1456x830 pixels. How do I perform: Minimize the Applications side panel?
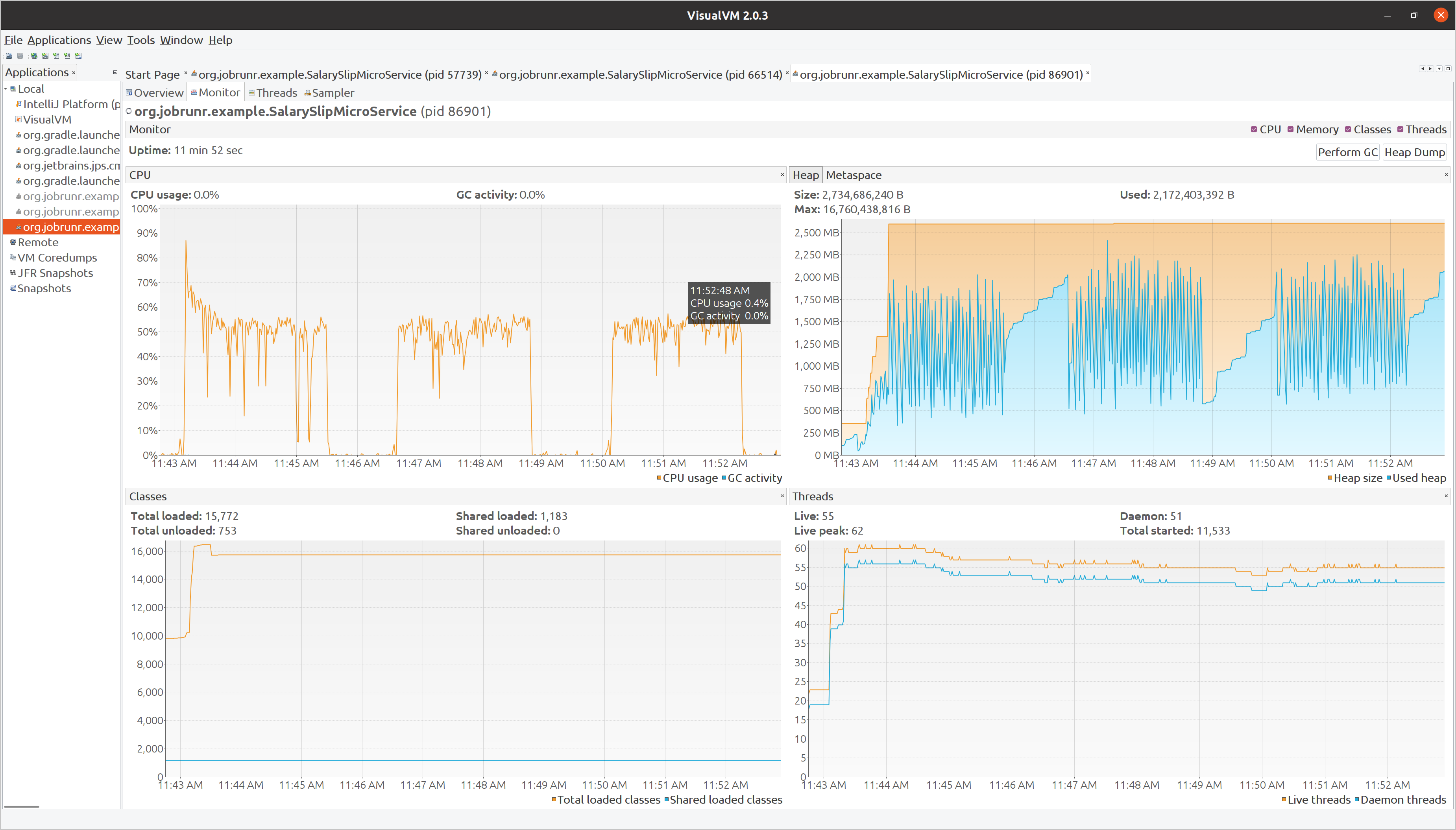click(115, 72)
